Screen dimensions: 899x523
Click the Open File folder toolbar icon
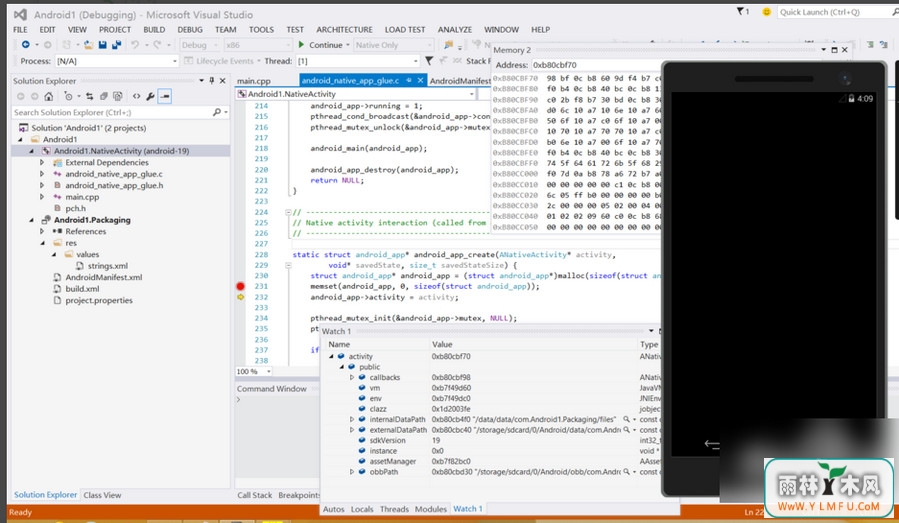(88, 45)
